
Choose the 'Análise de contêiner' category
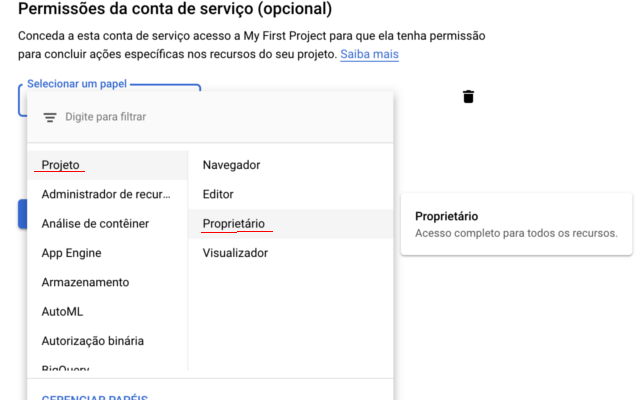(x=107, y=224)
